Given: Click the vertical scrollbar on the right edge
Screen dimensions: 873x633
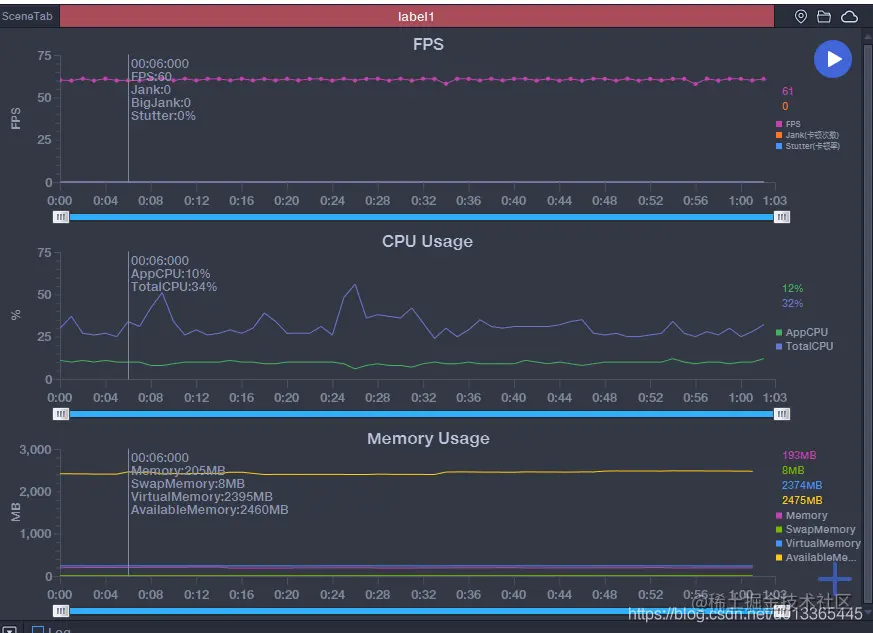Looking at the screenshot, I should (867, 323).
